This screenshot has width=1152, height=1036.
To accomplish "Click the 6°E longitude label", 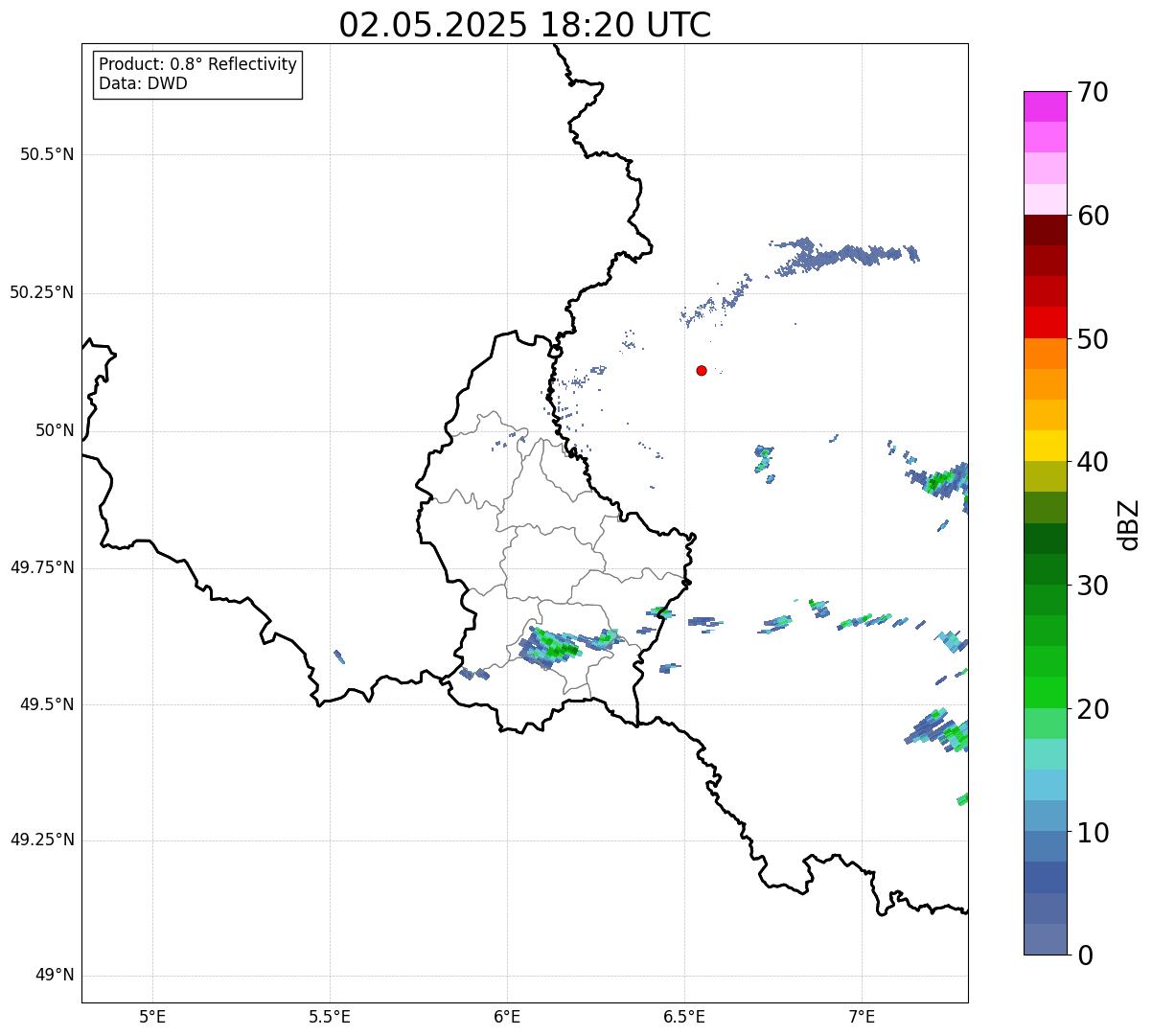I will click(x=507, y=1017).
